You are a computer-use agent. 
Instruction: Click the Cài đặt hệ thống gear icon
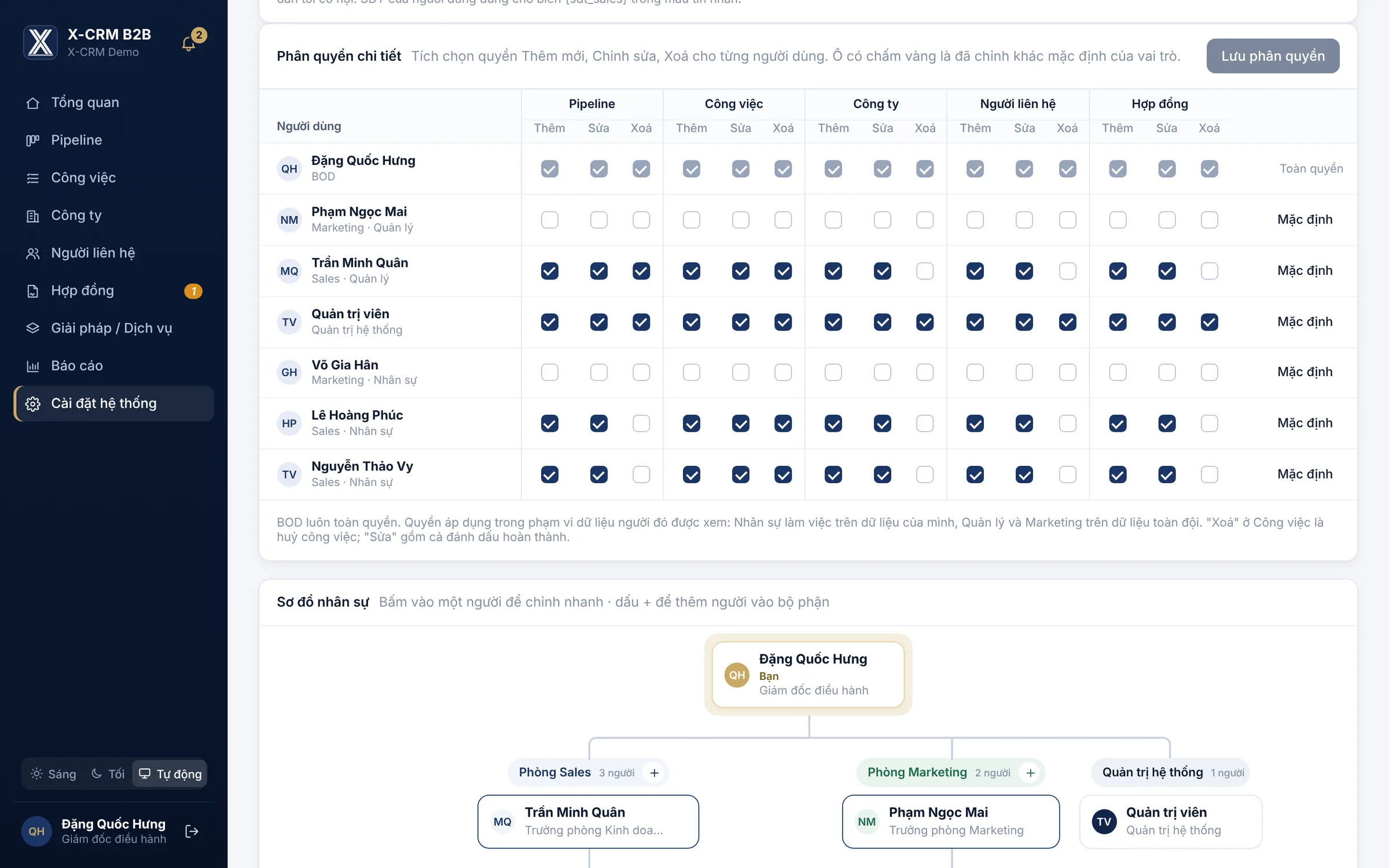click(33, 403)
